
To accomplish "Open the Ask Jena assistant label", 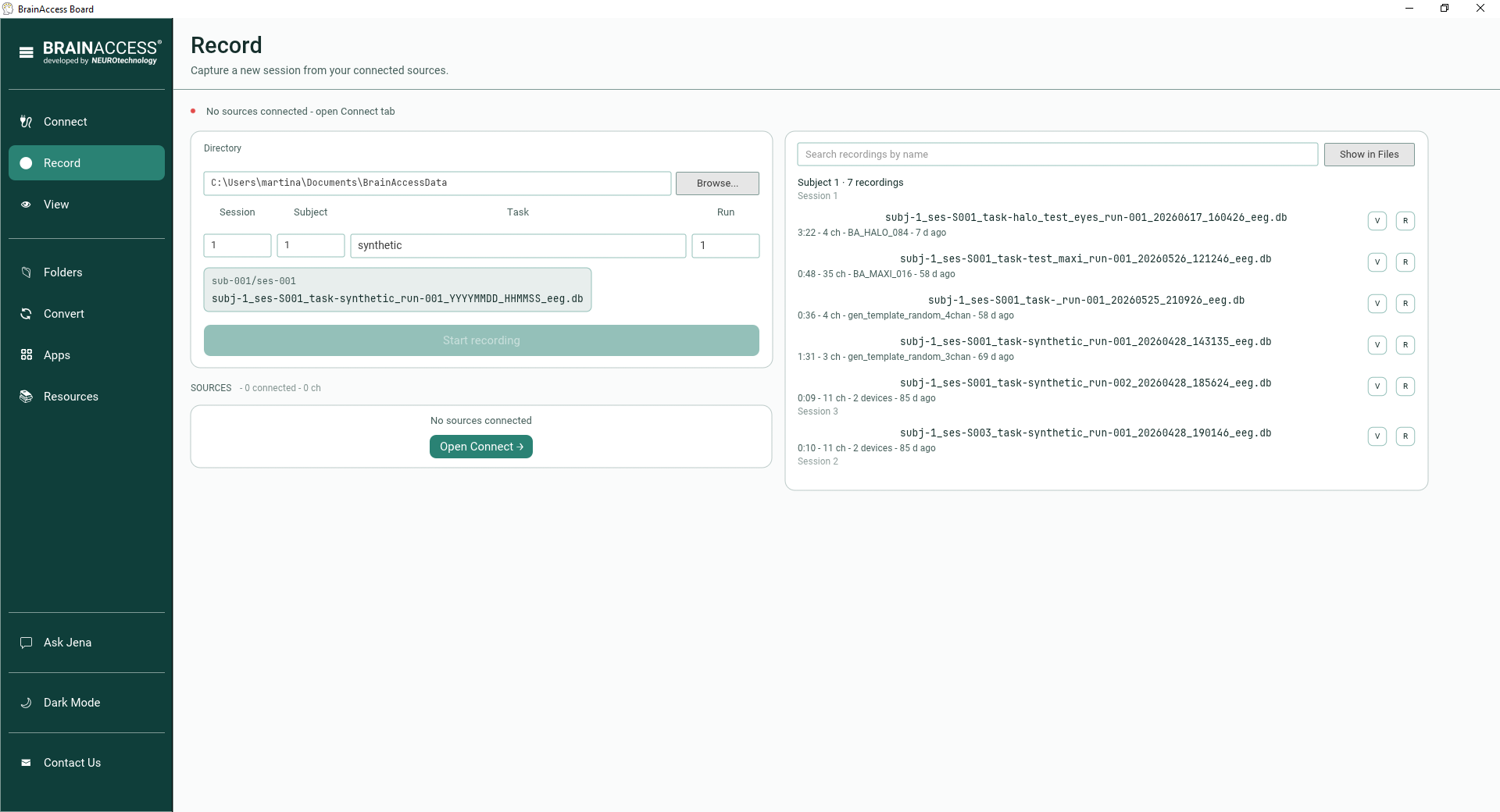I will pyautogui.click(x=68, y=643).
